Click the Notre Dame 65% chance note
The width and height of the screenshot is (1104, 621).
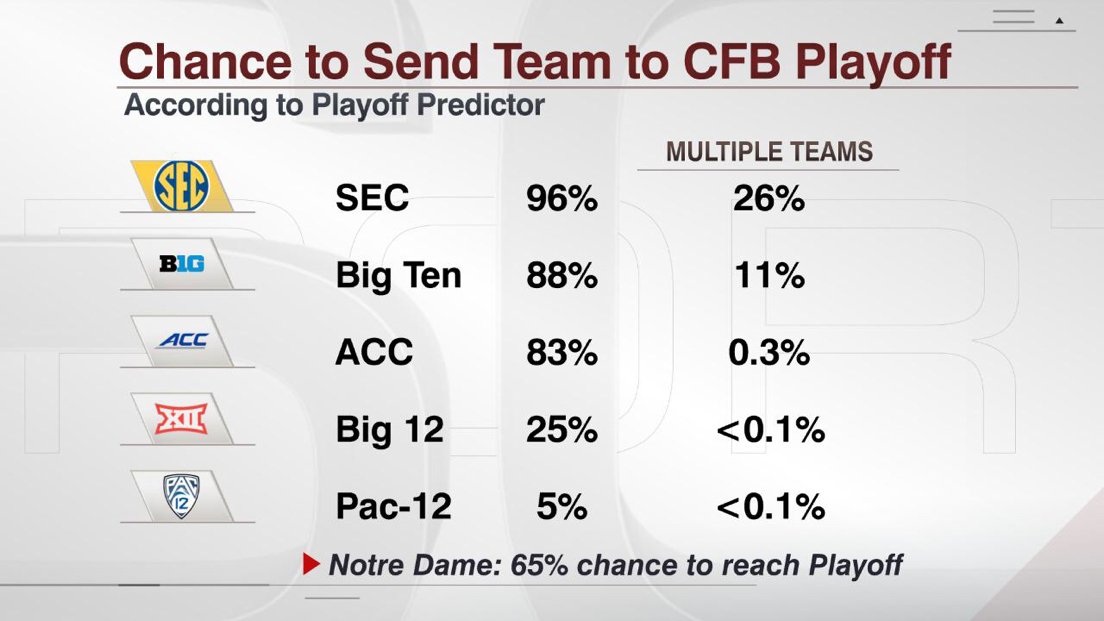coord(615,565)
